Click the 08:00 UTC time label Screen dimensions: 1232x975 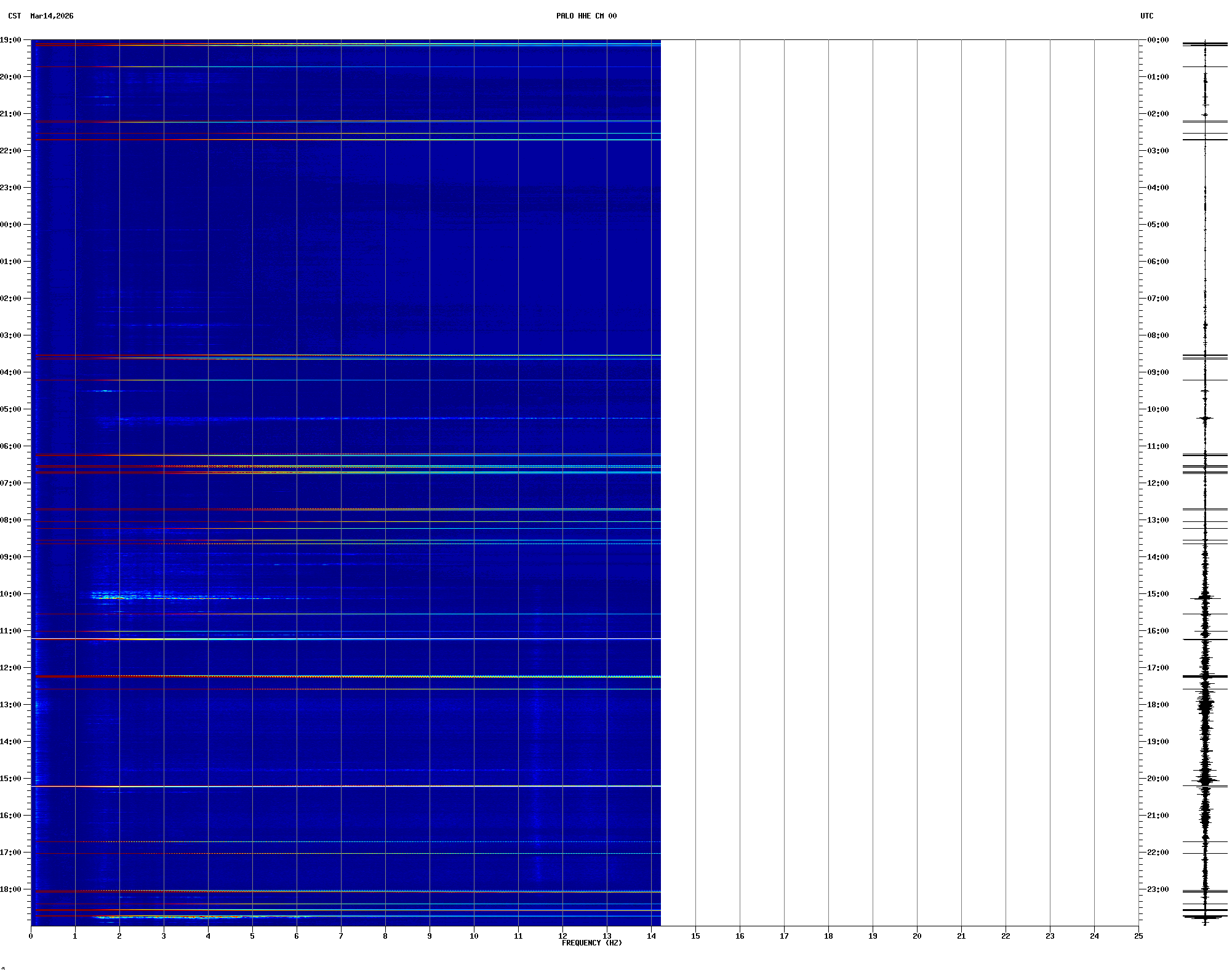point(1158,335)
